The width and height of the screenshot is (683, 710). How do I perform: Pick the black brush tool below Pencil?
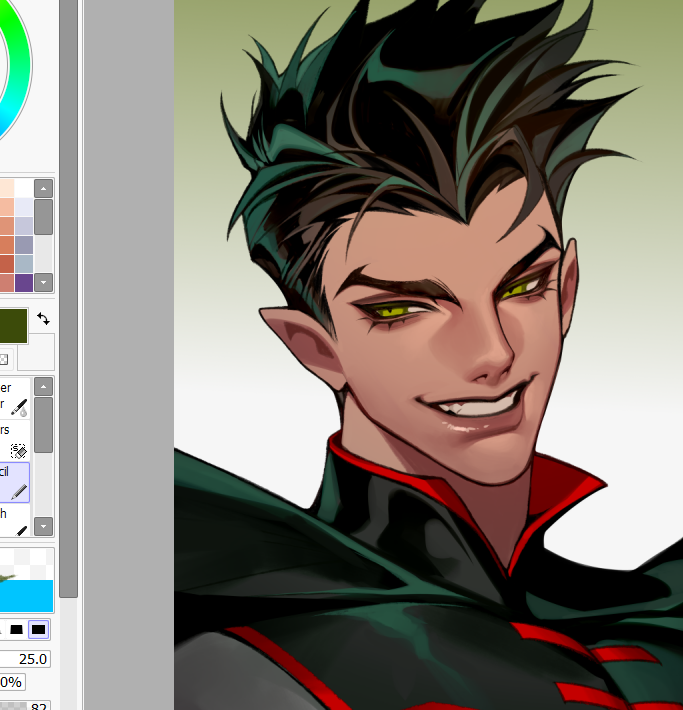coord(14,521)
